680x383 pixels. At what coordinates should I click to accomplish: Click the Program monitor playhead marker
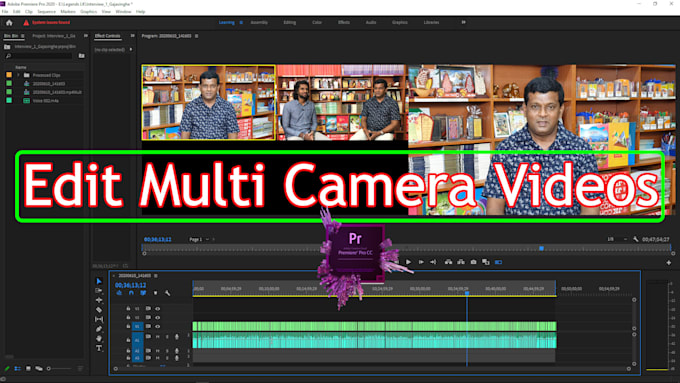541,248
